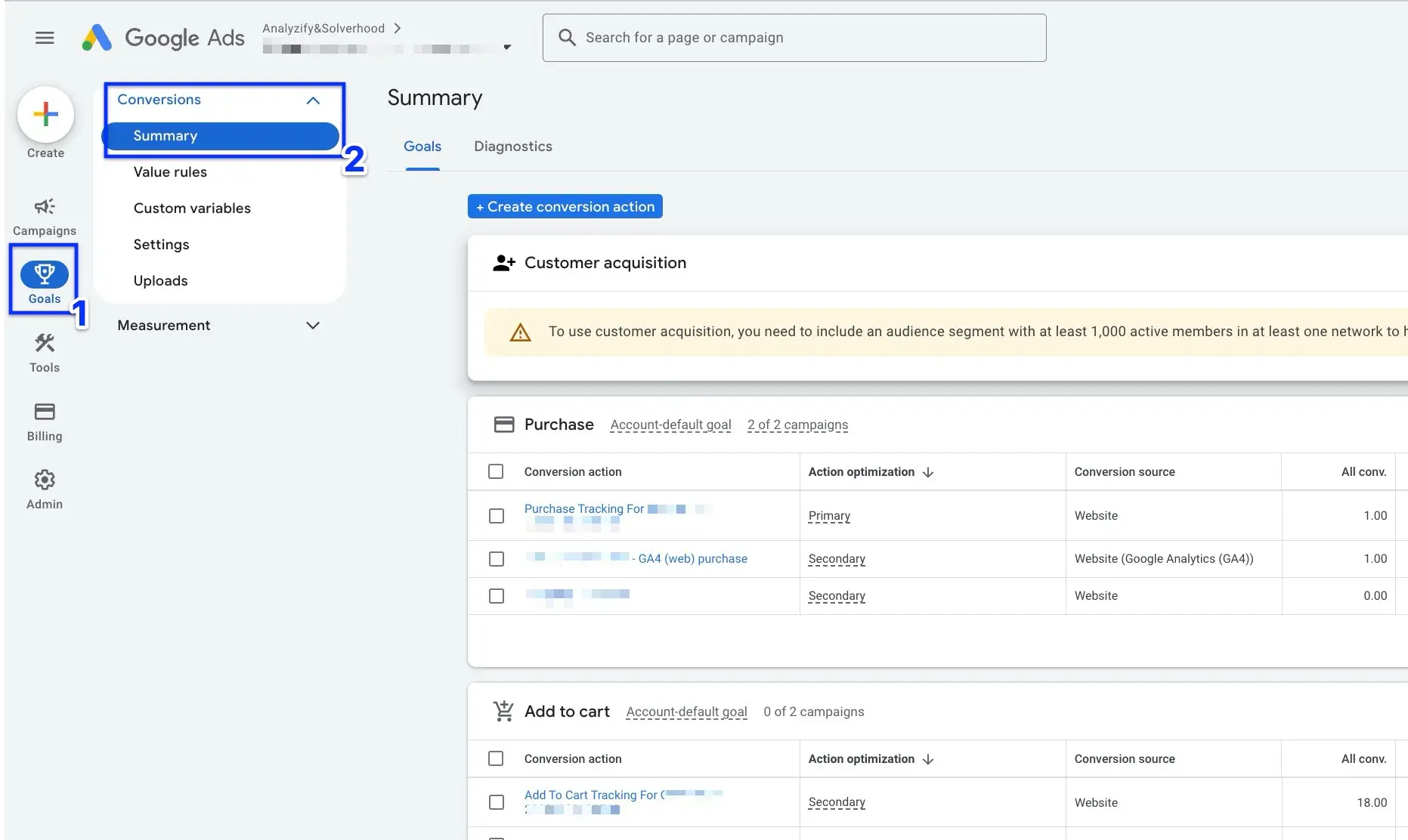This screenshot has height=840, width=1408.
Task: Click Add to cart Account-default goal link
Action: 687,712
